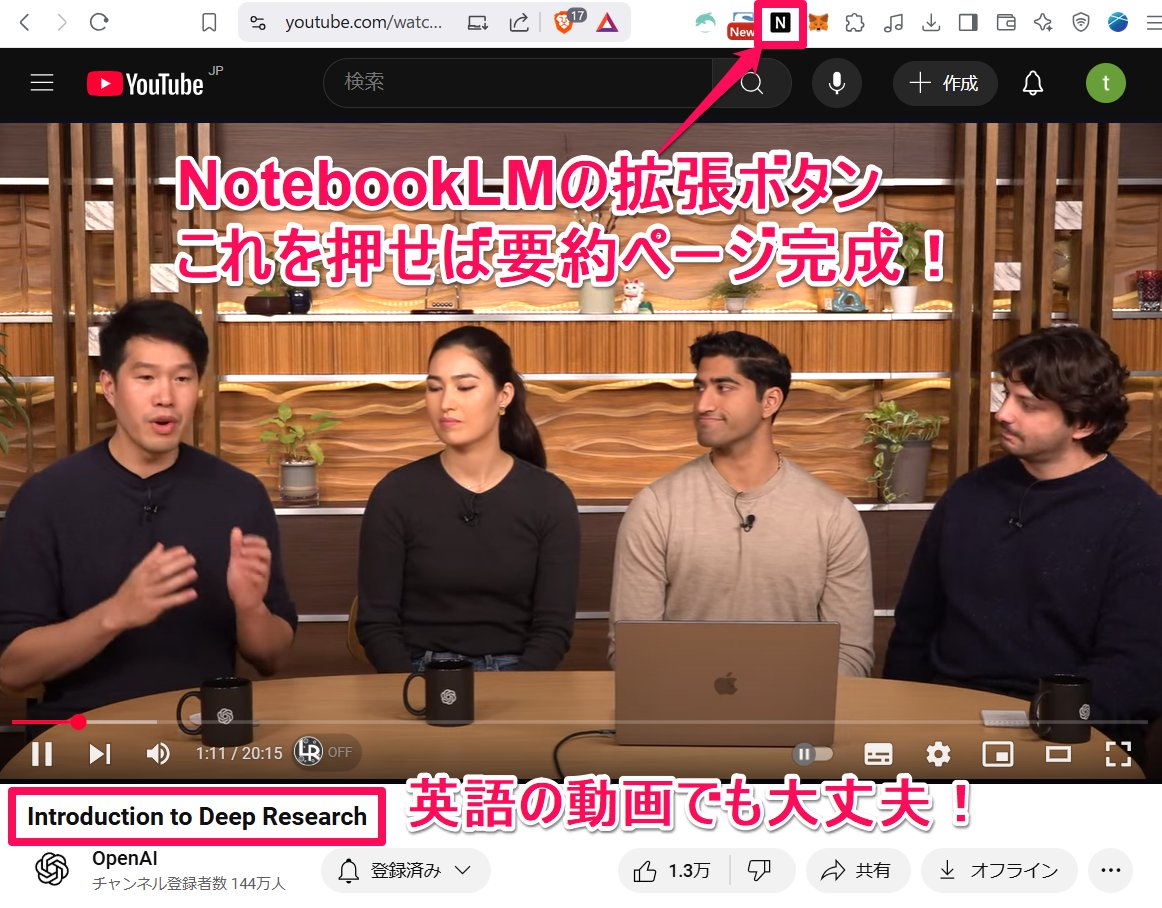Bookmark this page using the bookmark icon

tap(209, 22)
